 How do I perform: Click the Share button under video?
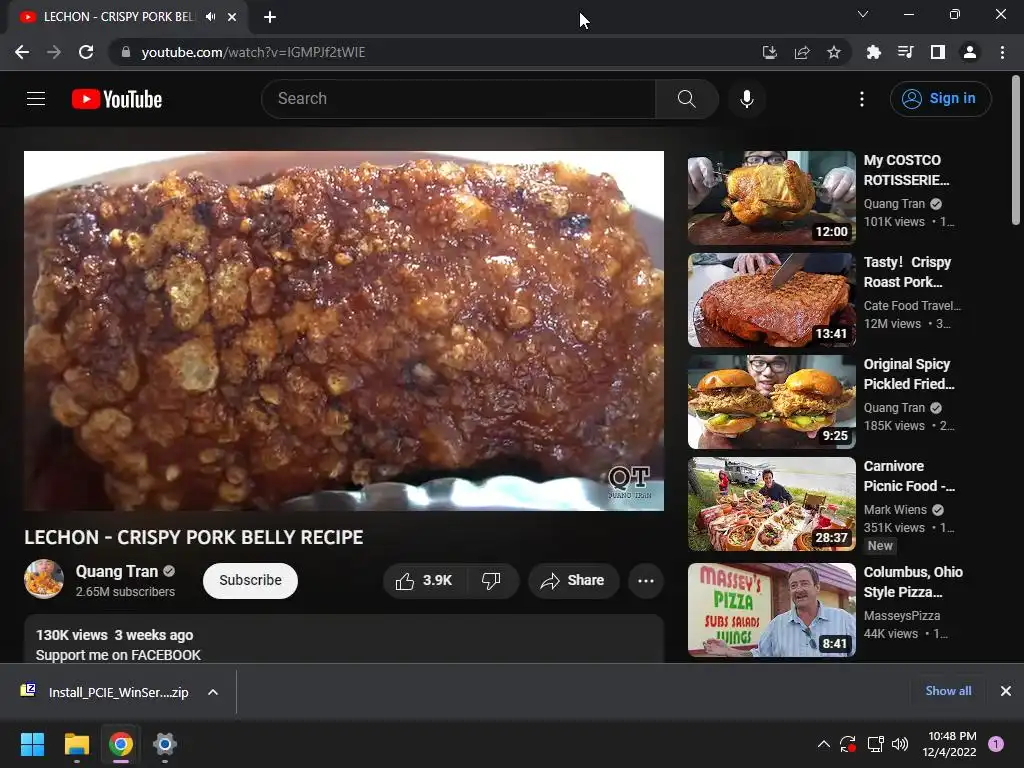tap(573, 581)
